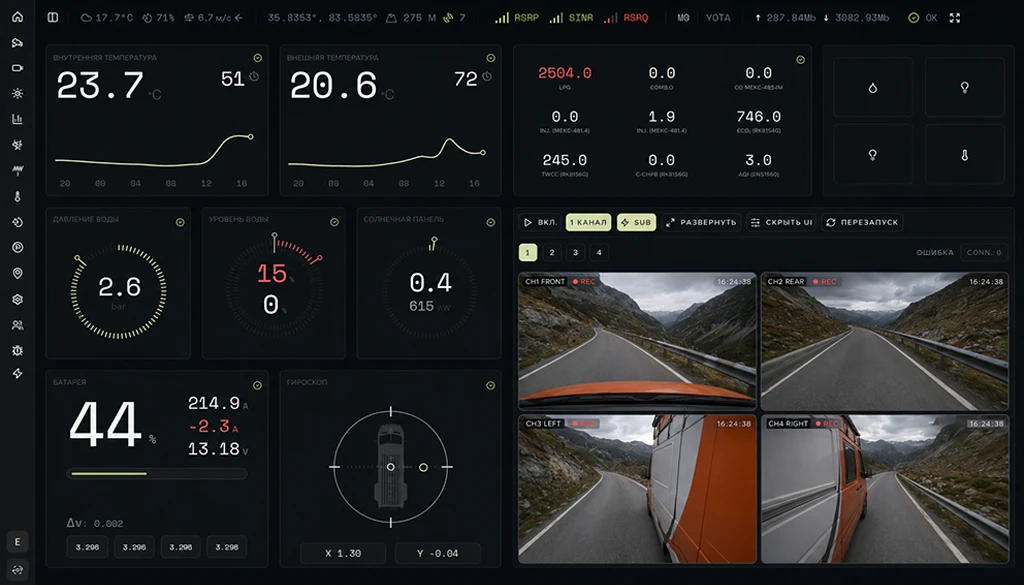The width and height of the screenshot is (1024, 585).
Task: Click the battery charge level bar
Action: [157, 473]
